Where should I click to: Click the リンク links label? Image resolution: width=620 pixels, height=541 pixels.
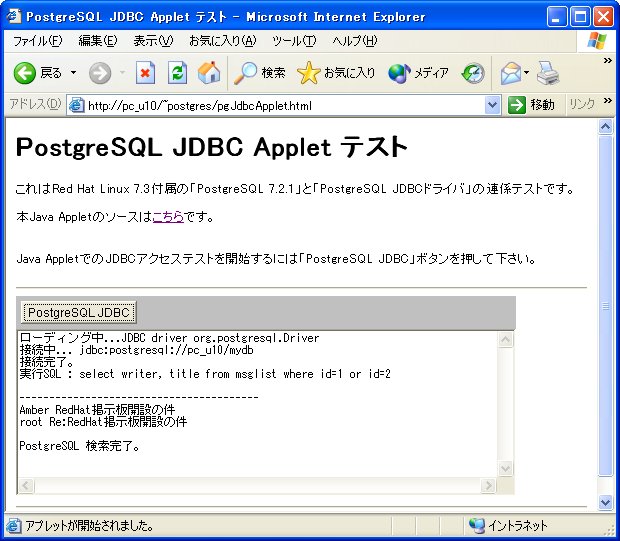(582, 104)
